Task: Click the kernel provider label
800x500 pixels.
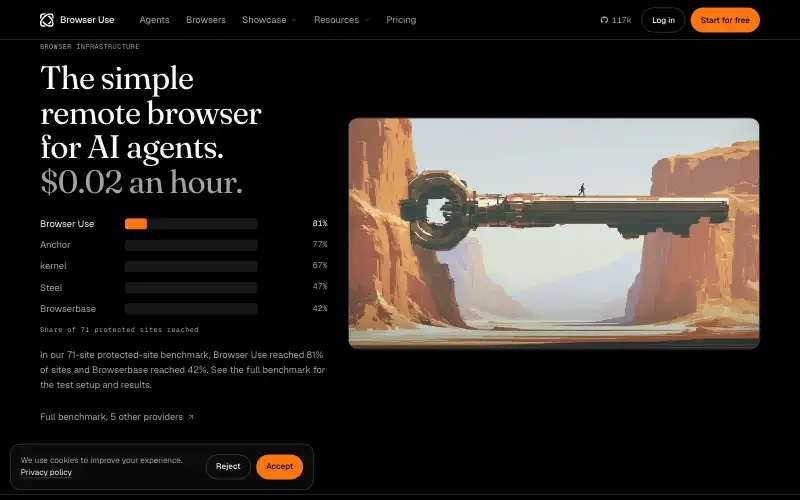Action: click(x=53, y=266)
